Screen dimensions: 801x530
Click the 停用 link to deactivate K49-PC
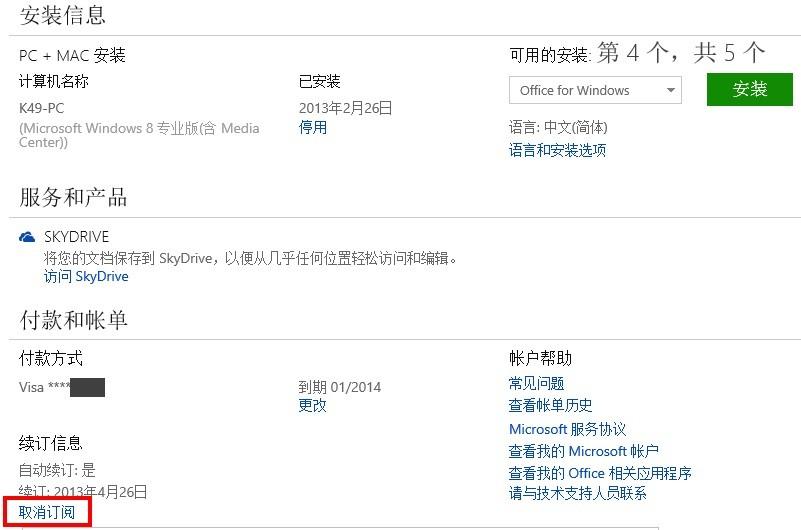(313, 127)
